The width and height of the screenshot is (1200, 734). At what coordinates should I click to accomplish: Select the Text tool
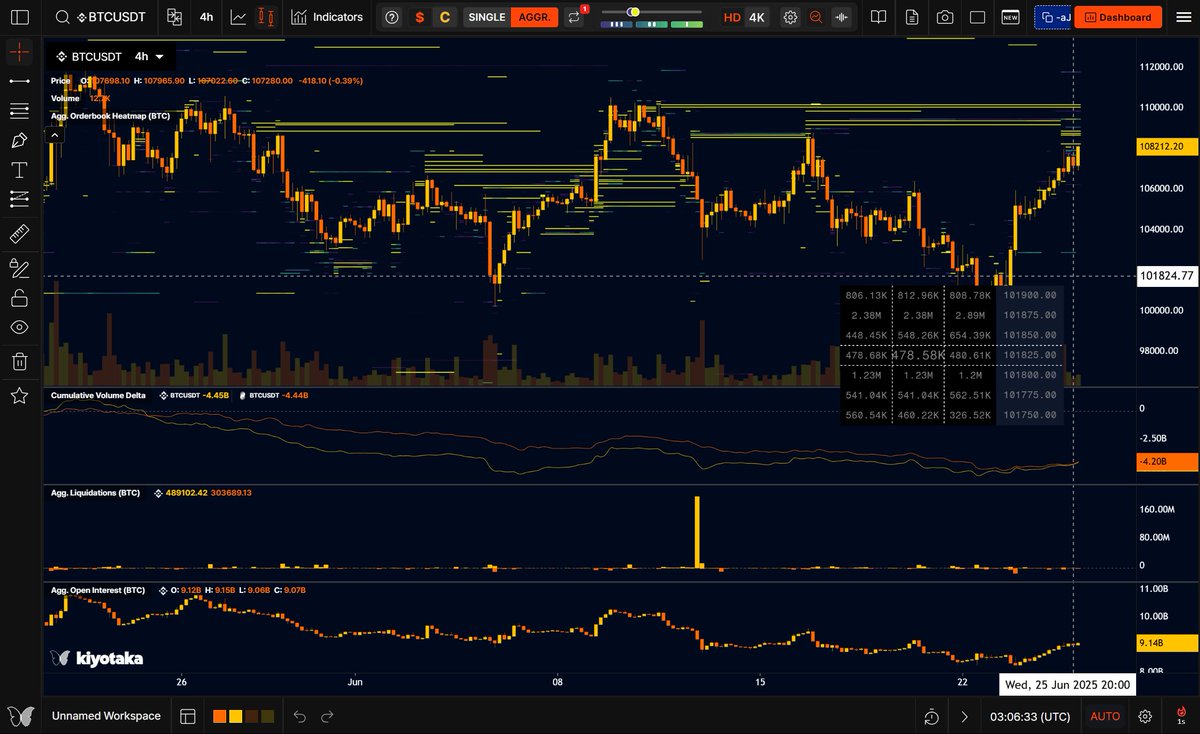[x=19, y=169]
